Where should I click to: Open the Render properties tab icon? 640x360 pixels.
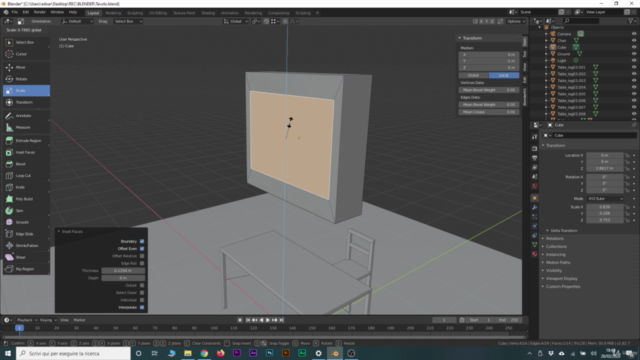tap(534, 149)
